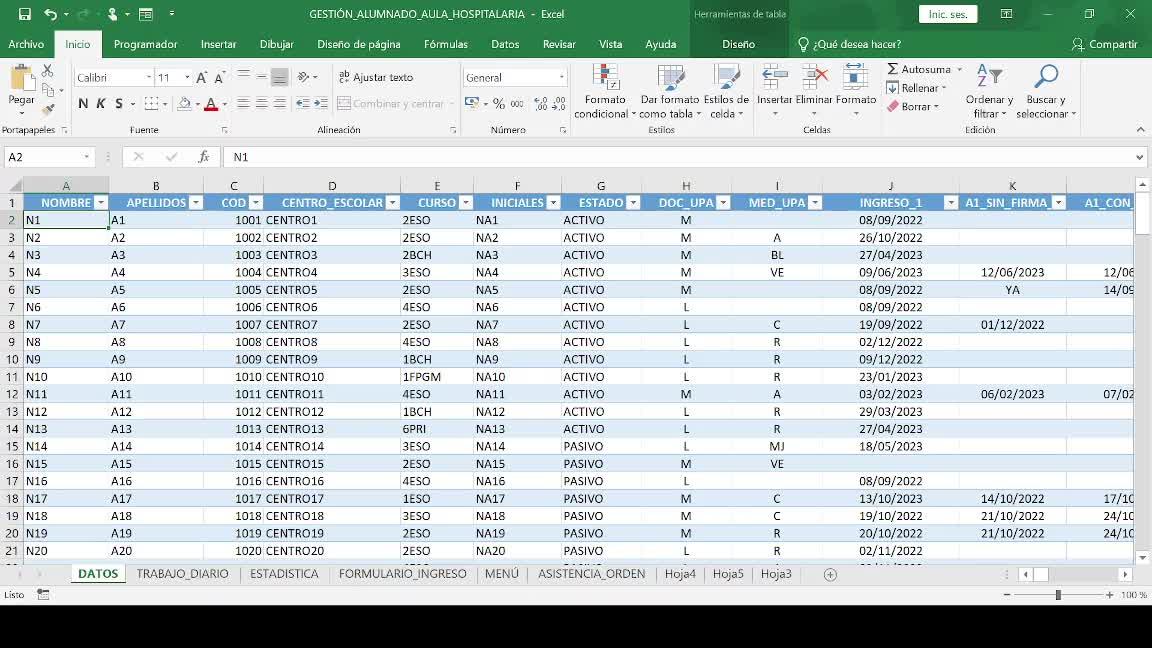This screenshot has width=1152, height=648.
Task: Switch to the ESTADISTICA sheet tab
Action: coord(284,574)
